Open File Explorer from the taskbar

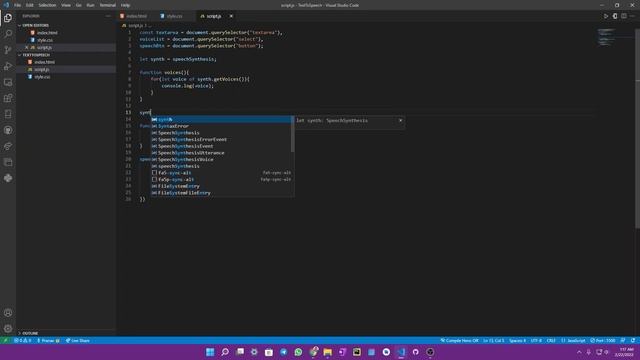pyautogui.click(x=327, y=352)
